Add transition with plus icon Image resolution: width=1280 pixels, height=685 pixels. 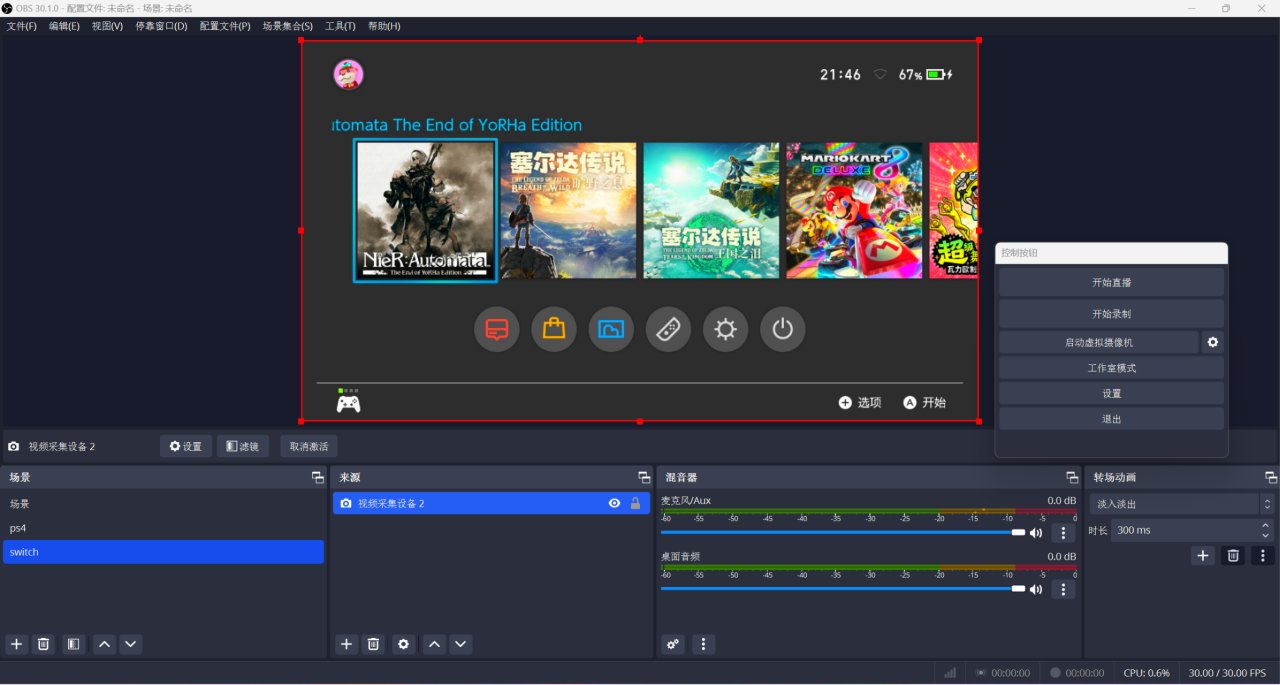(x=1203, y=555)
